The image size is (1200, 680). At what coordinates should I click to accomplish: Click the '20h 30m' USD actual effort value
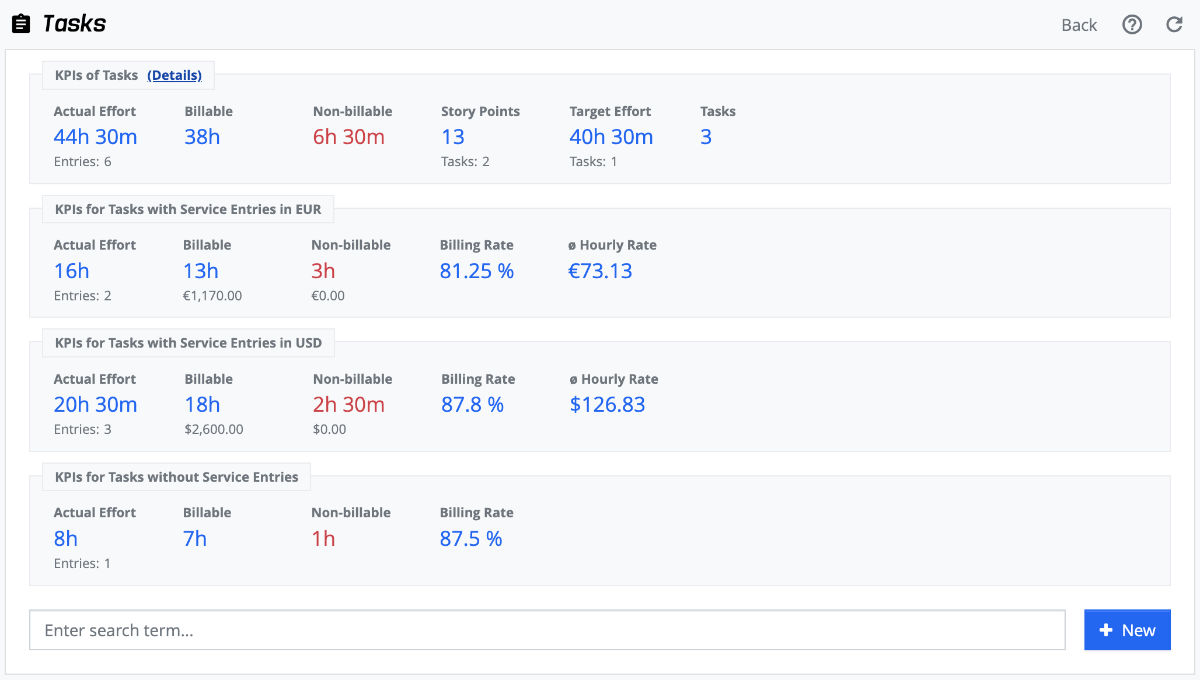pyautogui.click(x=95, y=405)
